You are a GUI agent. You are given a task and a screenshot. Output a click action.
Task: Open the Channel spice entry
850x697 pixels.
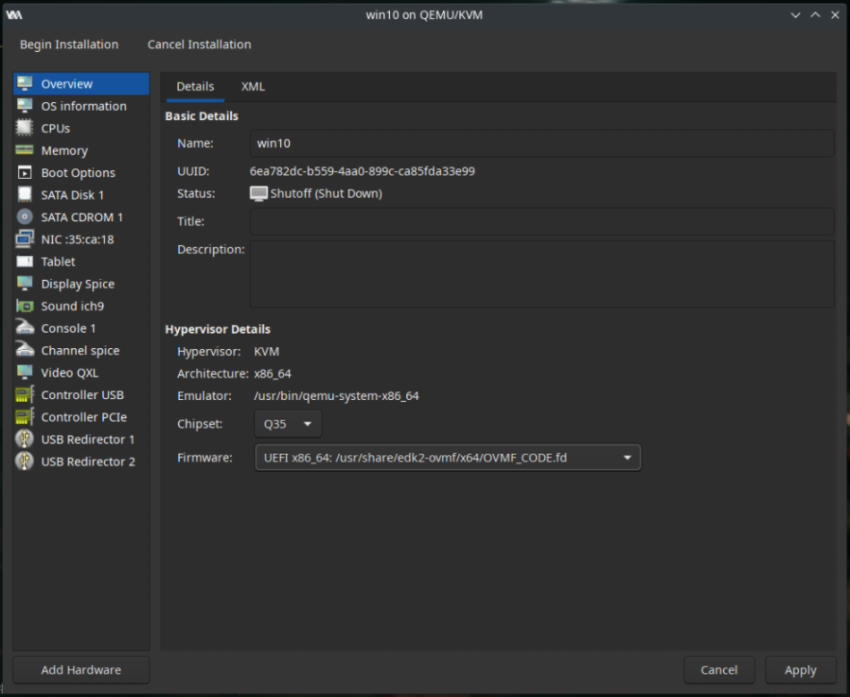click(x=81, y=350)
